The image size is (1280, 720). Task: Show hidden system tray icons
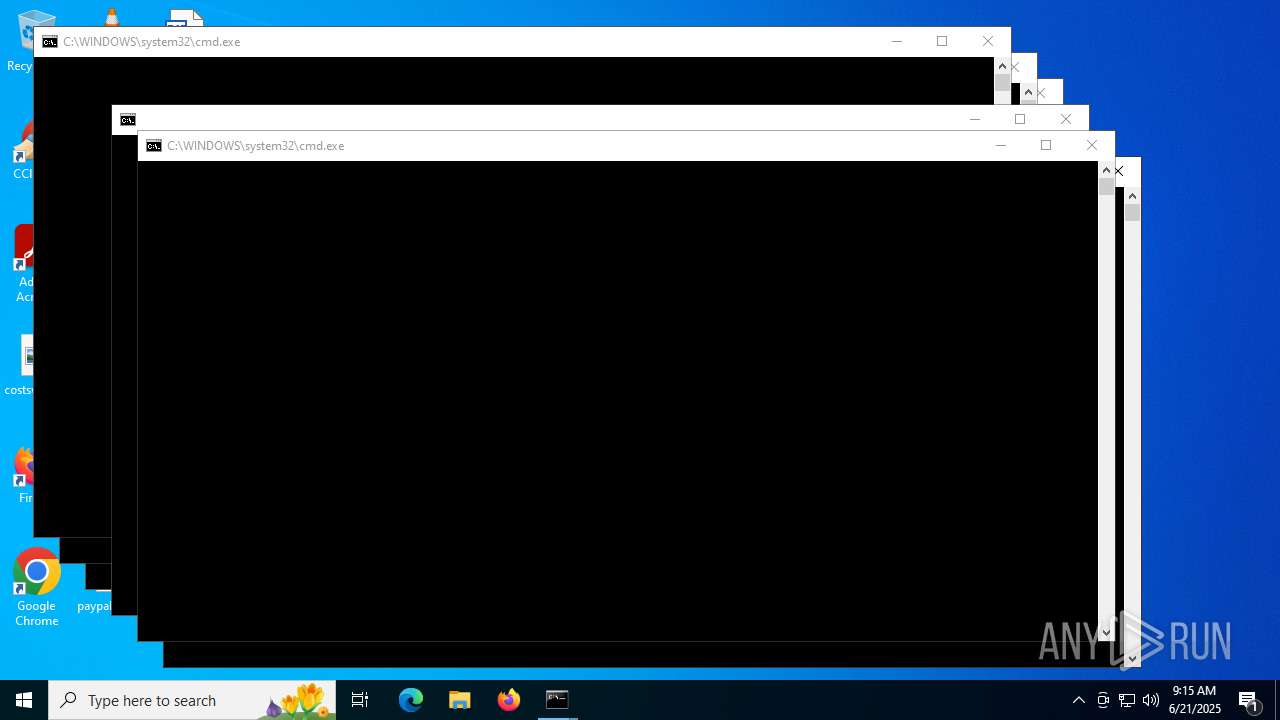pos(1079,700)
